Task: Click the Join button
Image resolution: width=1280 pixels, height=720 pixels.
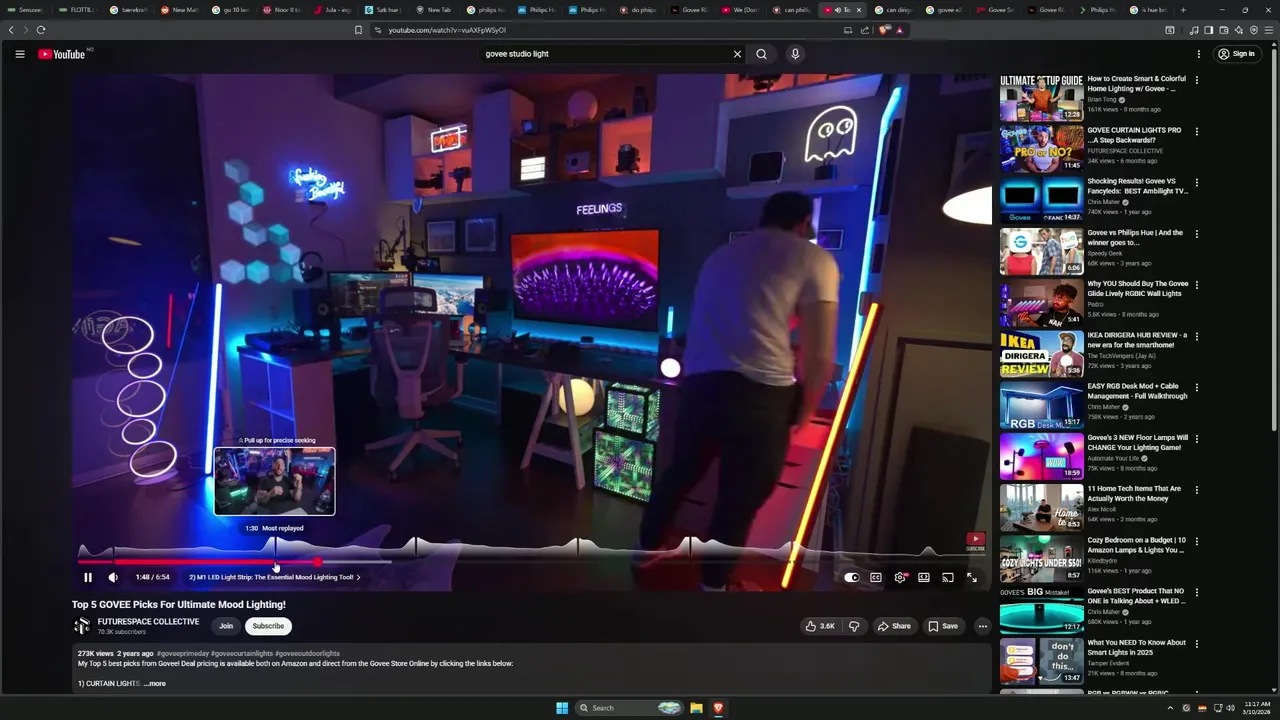Action: coord(226,626)
